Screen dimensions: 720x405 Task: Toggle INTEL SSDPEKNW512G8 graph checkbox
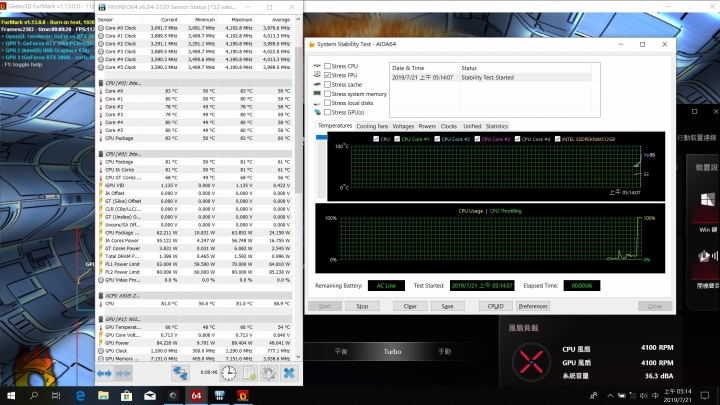(x=557, y=139)
